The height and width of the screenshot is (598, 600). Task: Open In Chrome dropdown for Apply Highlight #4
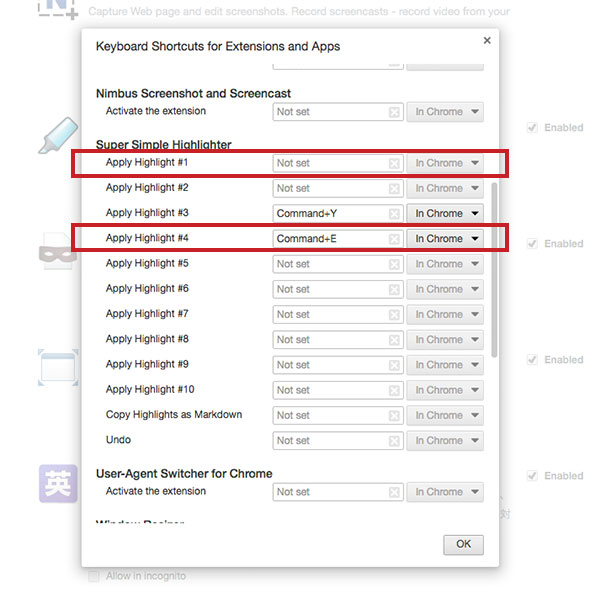(x=445, y=239)
